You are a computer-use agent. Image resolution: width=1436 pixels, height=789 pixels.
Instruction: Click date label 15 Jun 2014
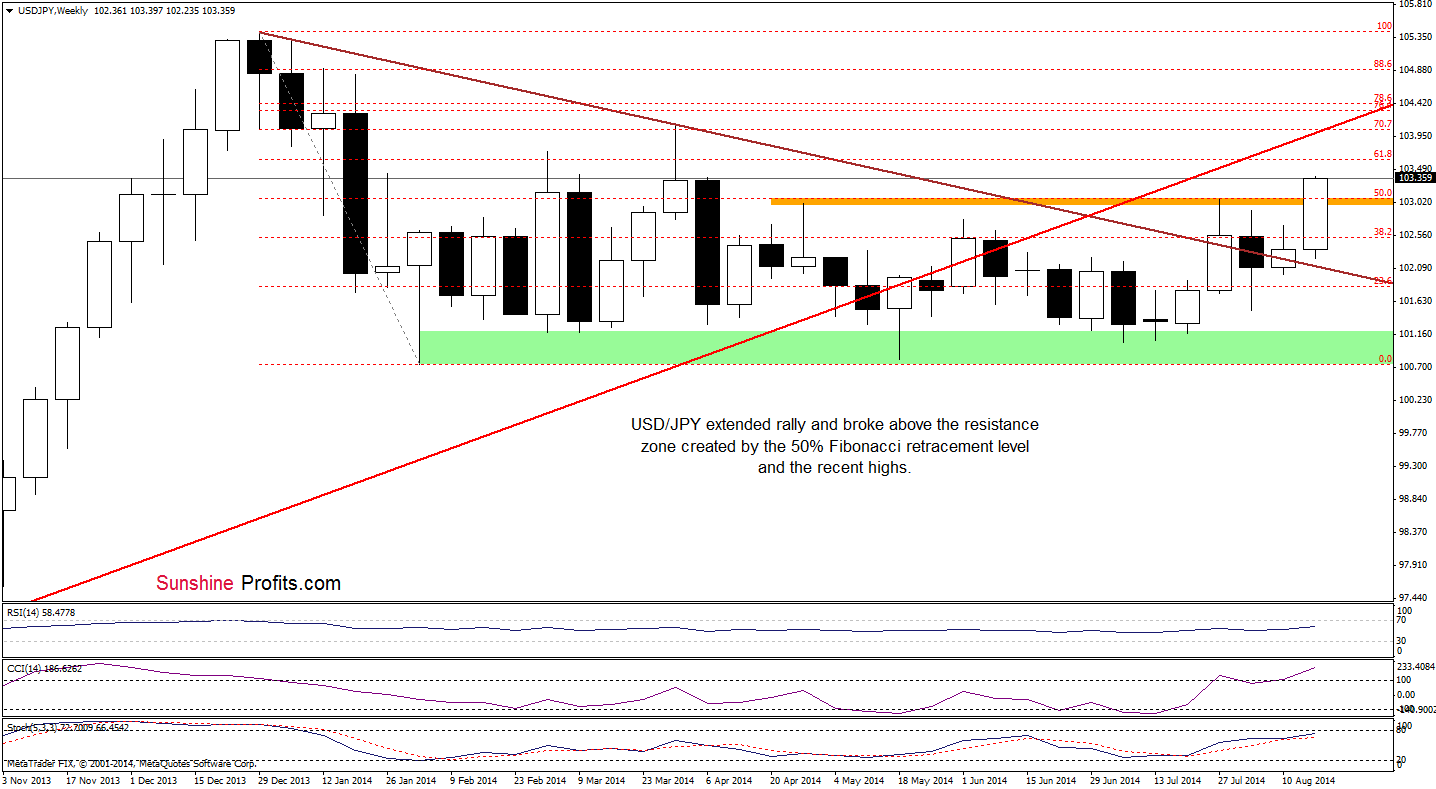pyautogui.click(x=1053, y=780)
